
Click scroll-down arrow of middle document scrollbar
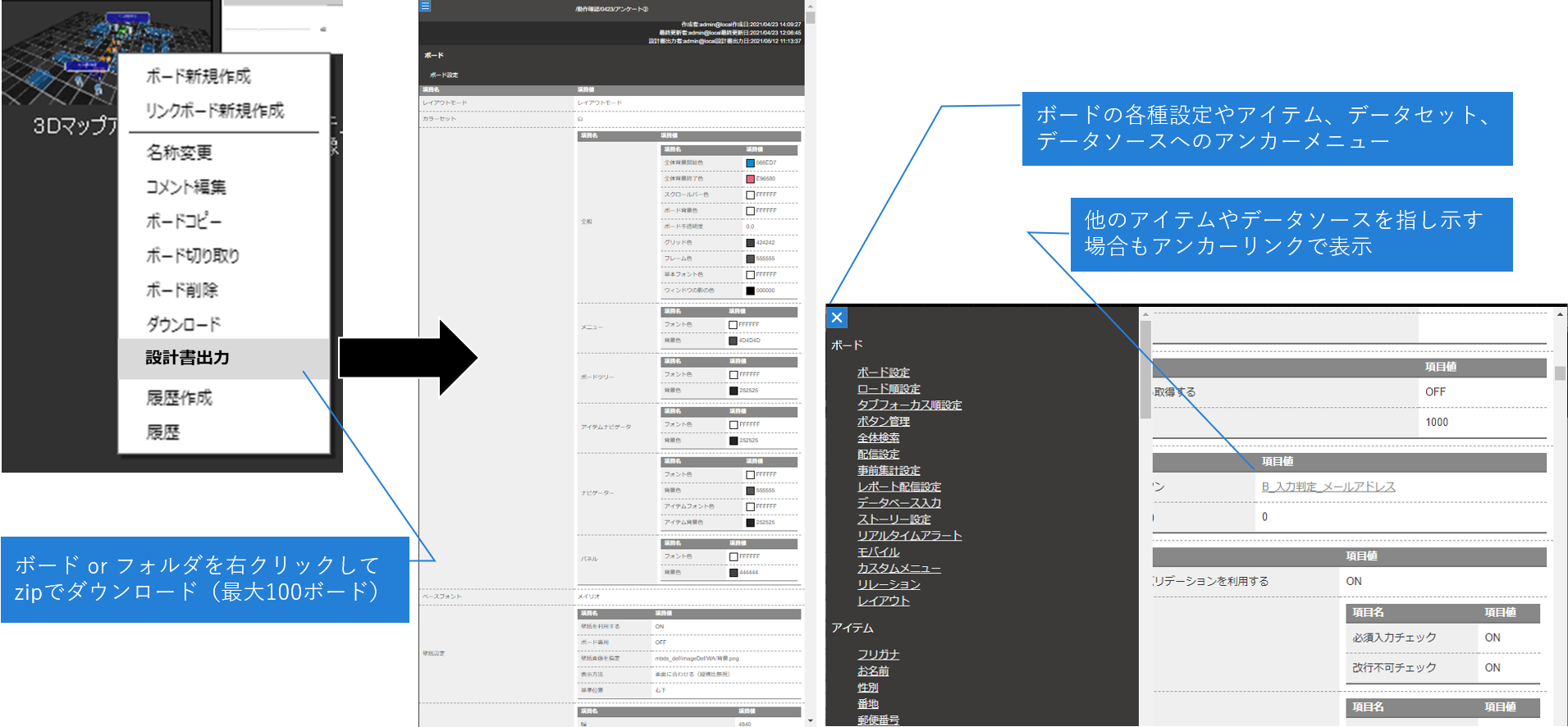click(810, 720)
